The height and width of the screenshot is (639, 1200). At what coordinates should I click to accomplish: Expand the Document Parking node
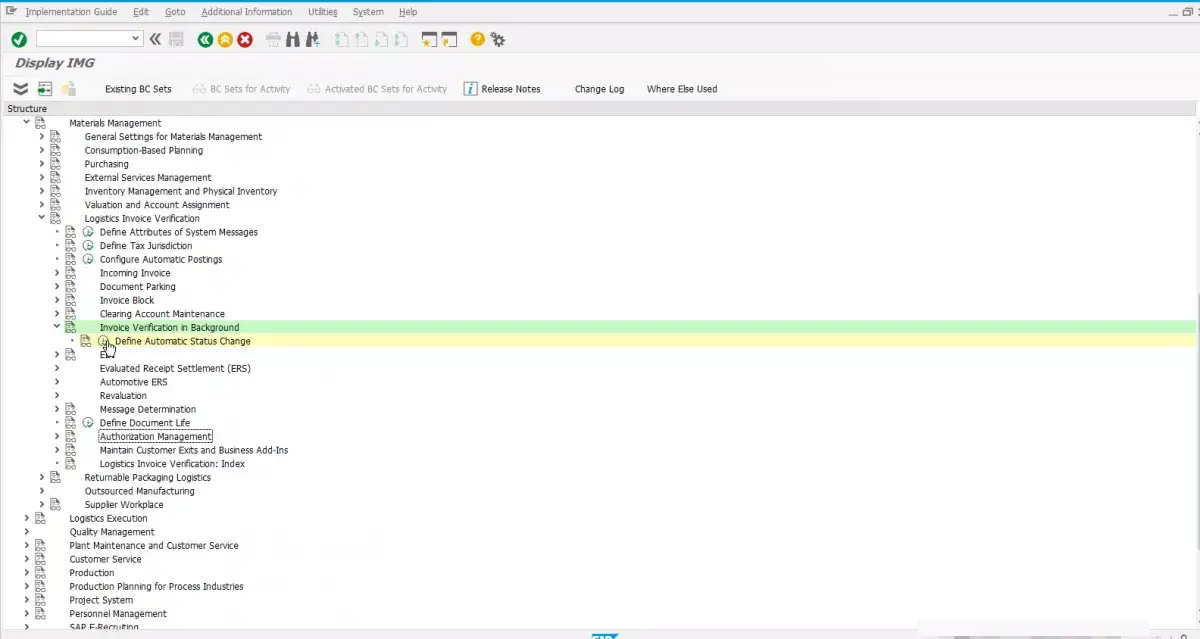57,287
